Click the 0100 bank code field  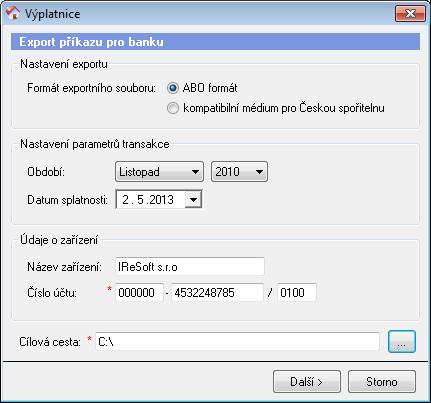pyautogui.click(x=297, y=293)
